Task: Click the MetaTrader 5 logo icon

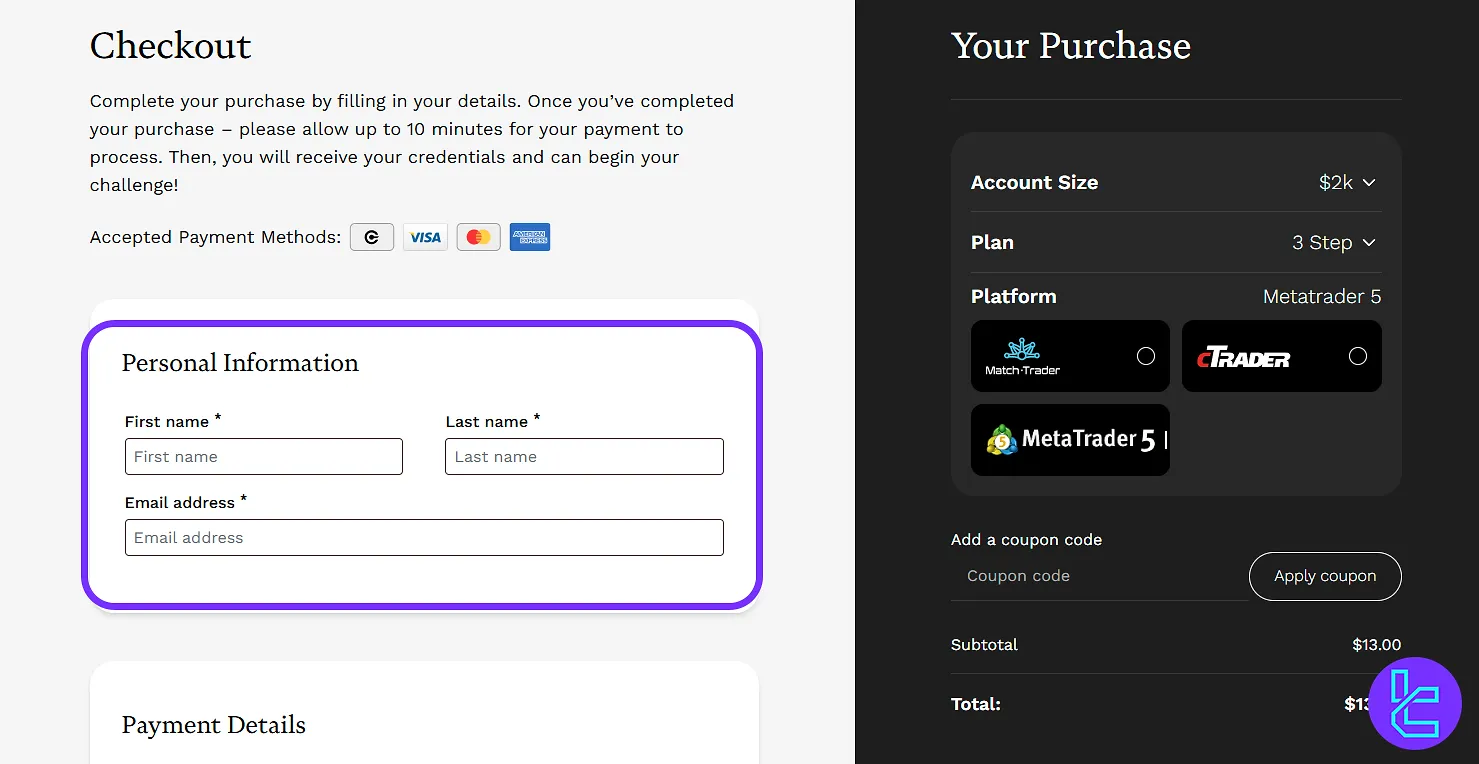Action: point(1002,440)
